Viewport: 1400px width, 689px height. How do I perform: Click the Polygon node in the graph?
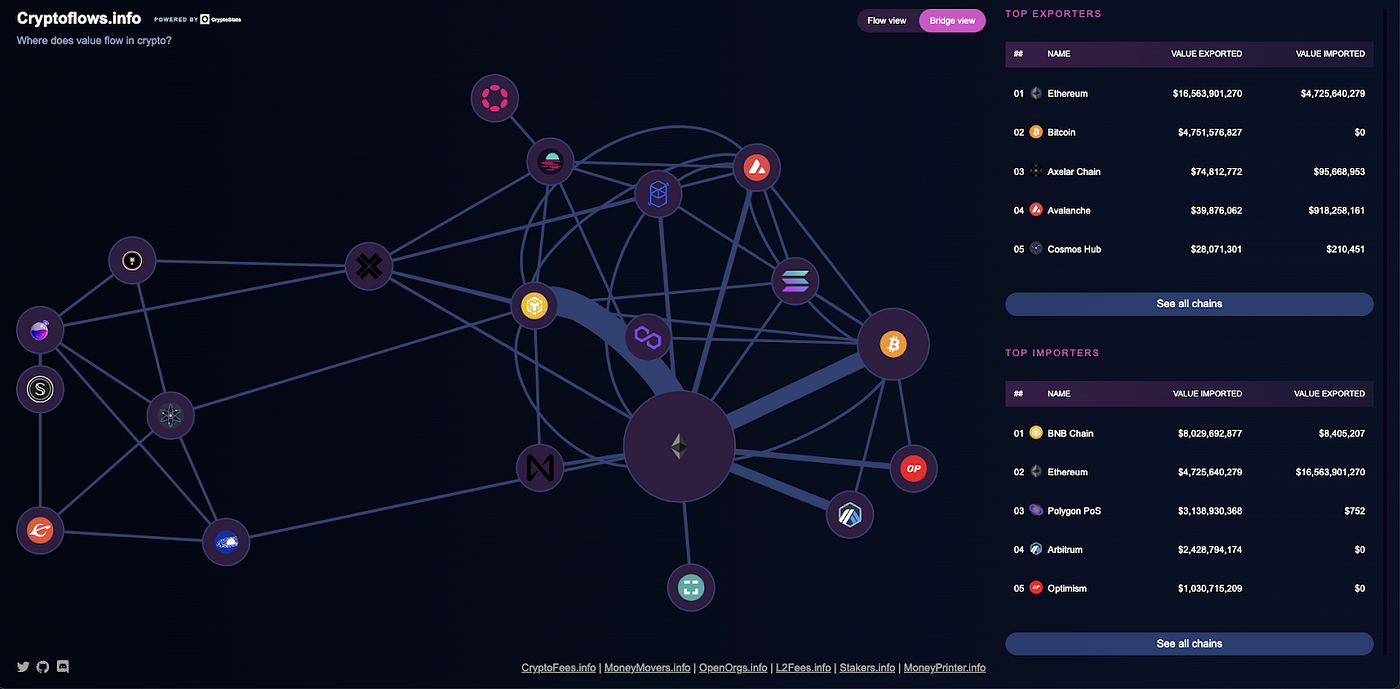pos(650,339)
